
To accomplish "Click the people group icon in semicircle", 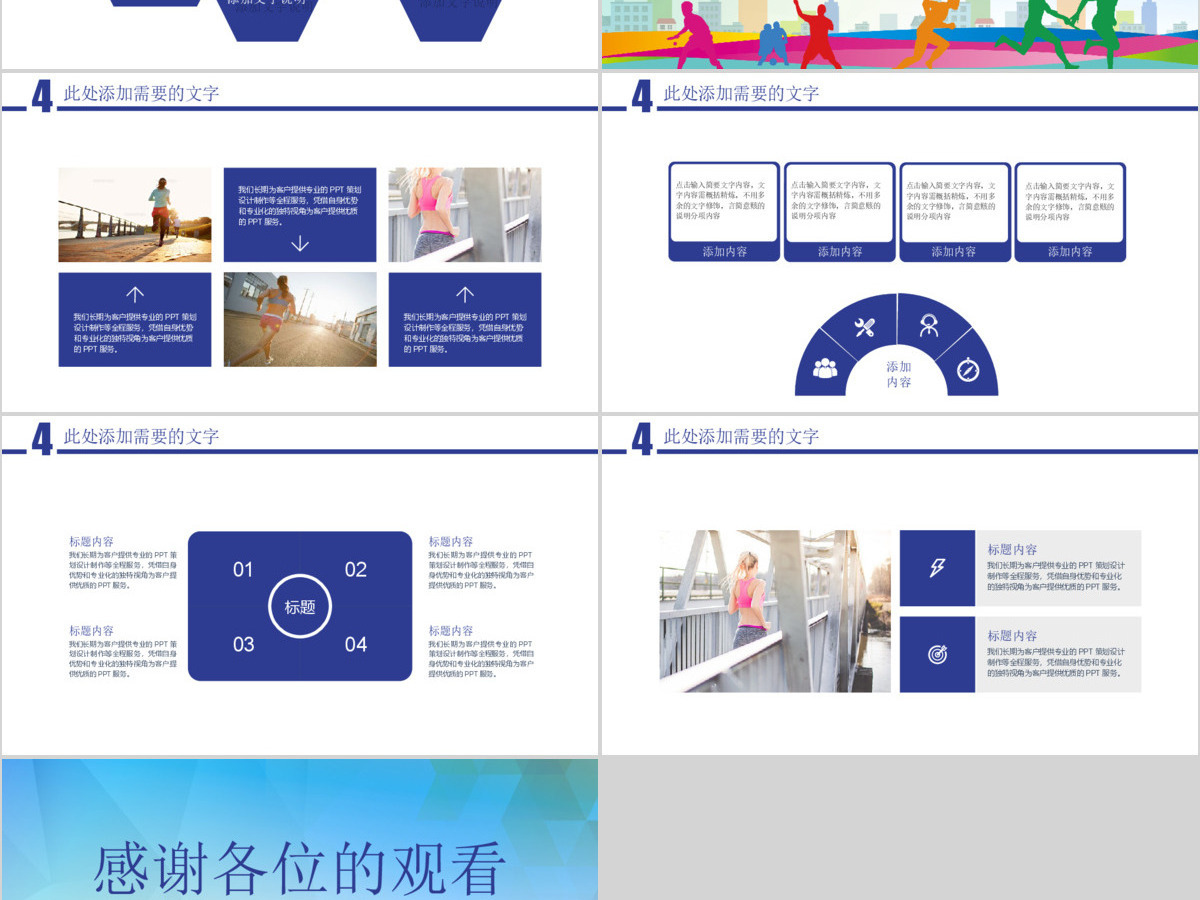I will pyautogui.click(x=825, y=368).
